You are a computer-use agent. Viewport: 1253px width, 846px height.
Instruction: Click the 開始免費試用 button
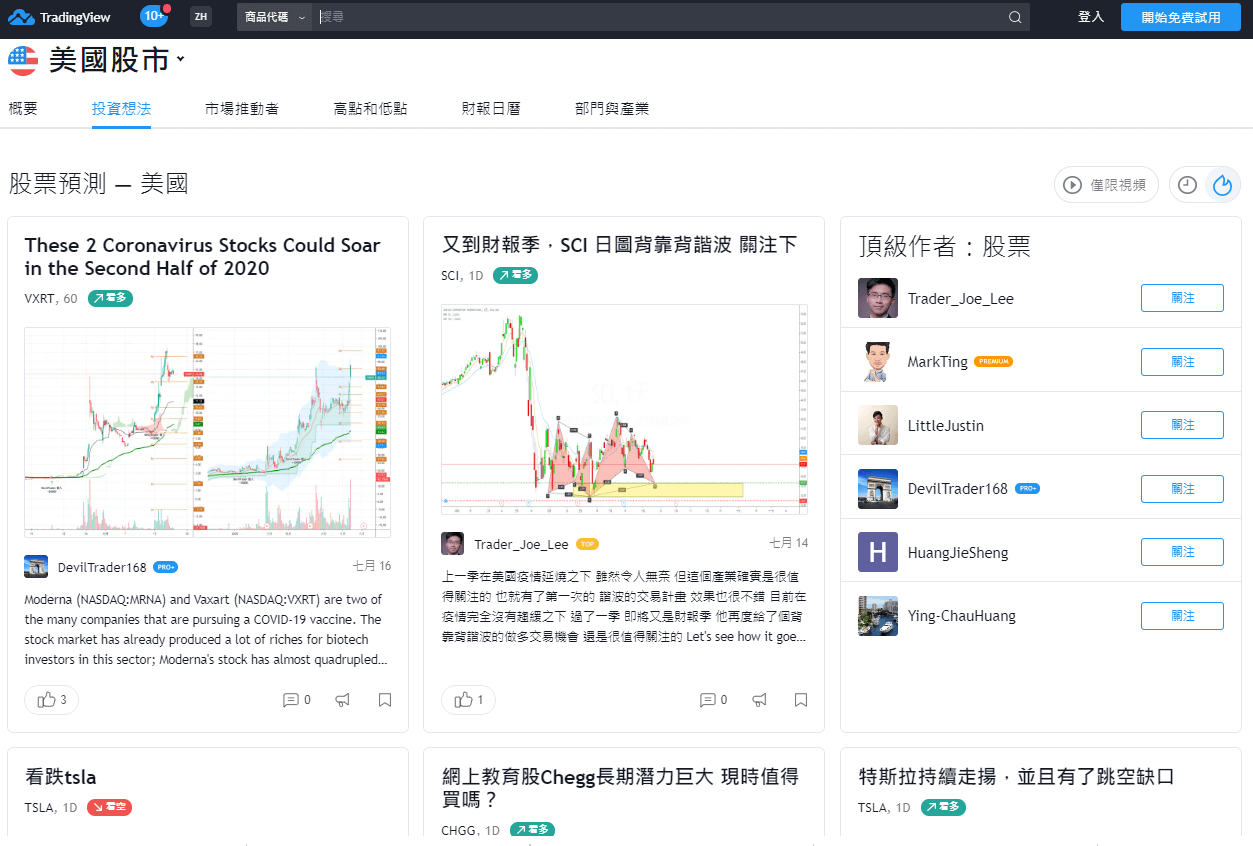(x=1180, y=17)
